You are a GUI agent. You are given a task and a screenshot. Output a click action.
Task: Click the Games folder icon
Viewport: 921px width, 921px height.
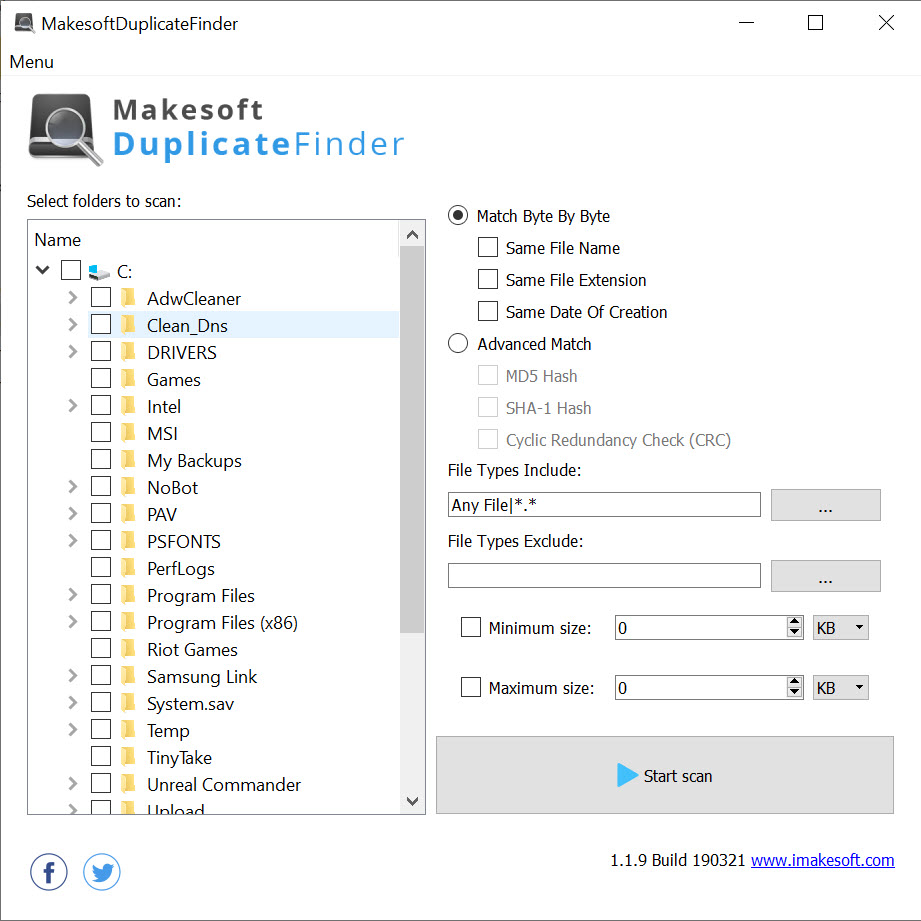[128, 379]
